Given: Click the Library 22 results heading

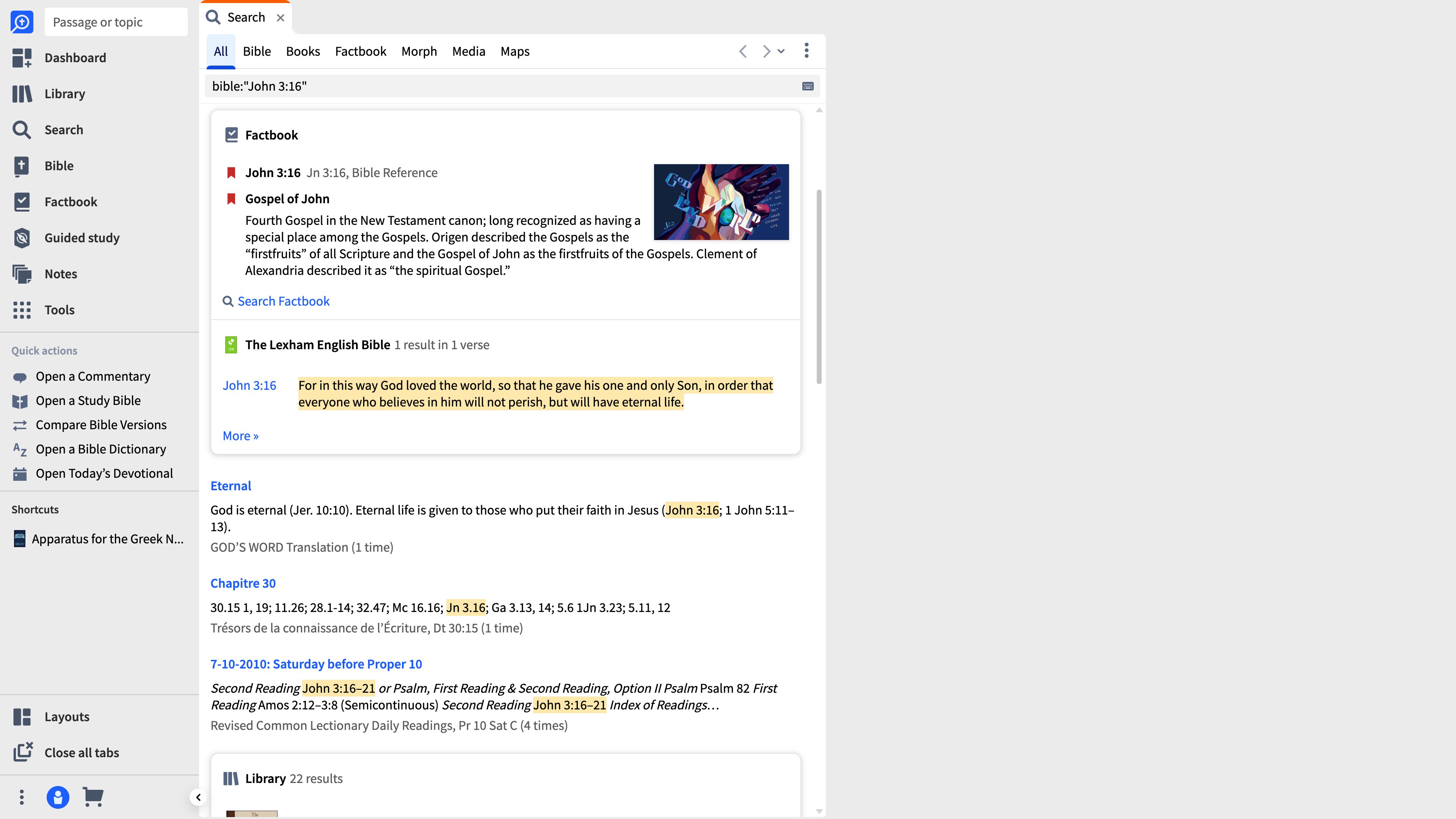Looking at the screenshot, I should point(294,780).
